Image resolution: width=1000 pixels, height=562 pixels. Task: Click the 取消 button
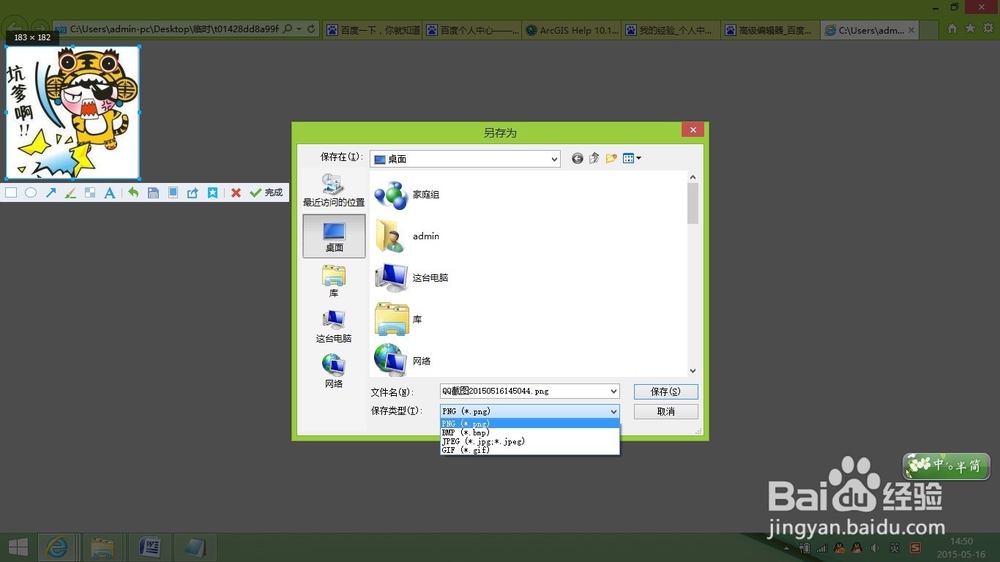[x=666, y=411]
